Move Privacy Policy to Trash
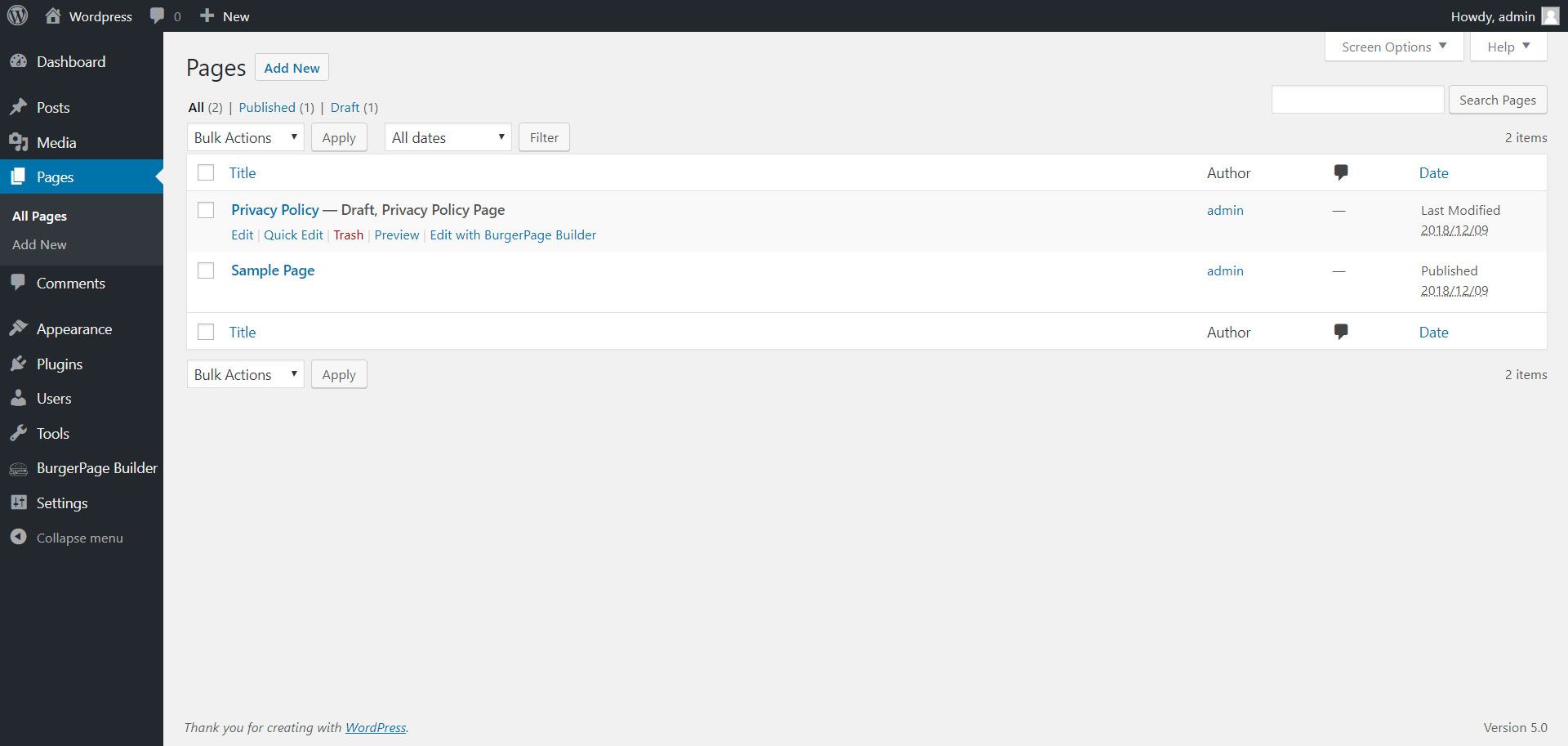The height and width of the screenshot is (746, 1568). [x=348, y=235]
